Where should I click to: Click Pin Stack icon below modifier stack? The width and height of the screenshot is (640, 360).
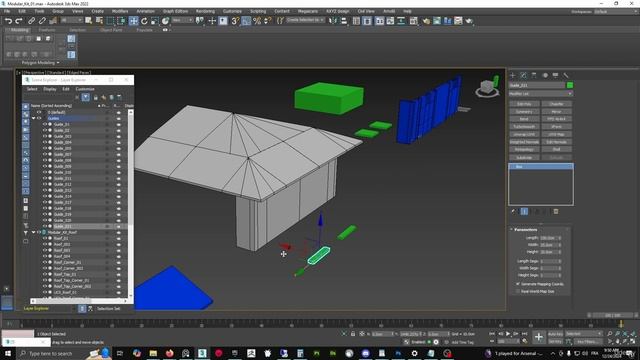pyautogui.click(x=513, y=211)
